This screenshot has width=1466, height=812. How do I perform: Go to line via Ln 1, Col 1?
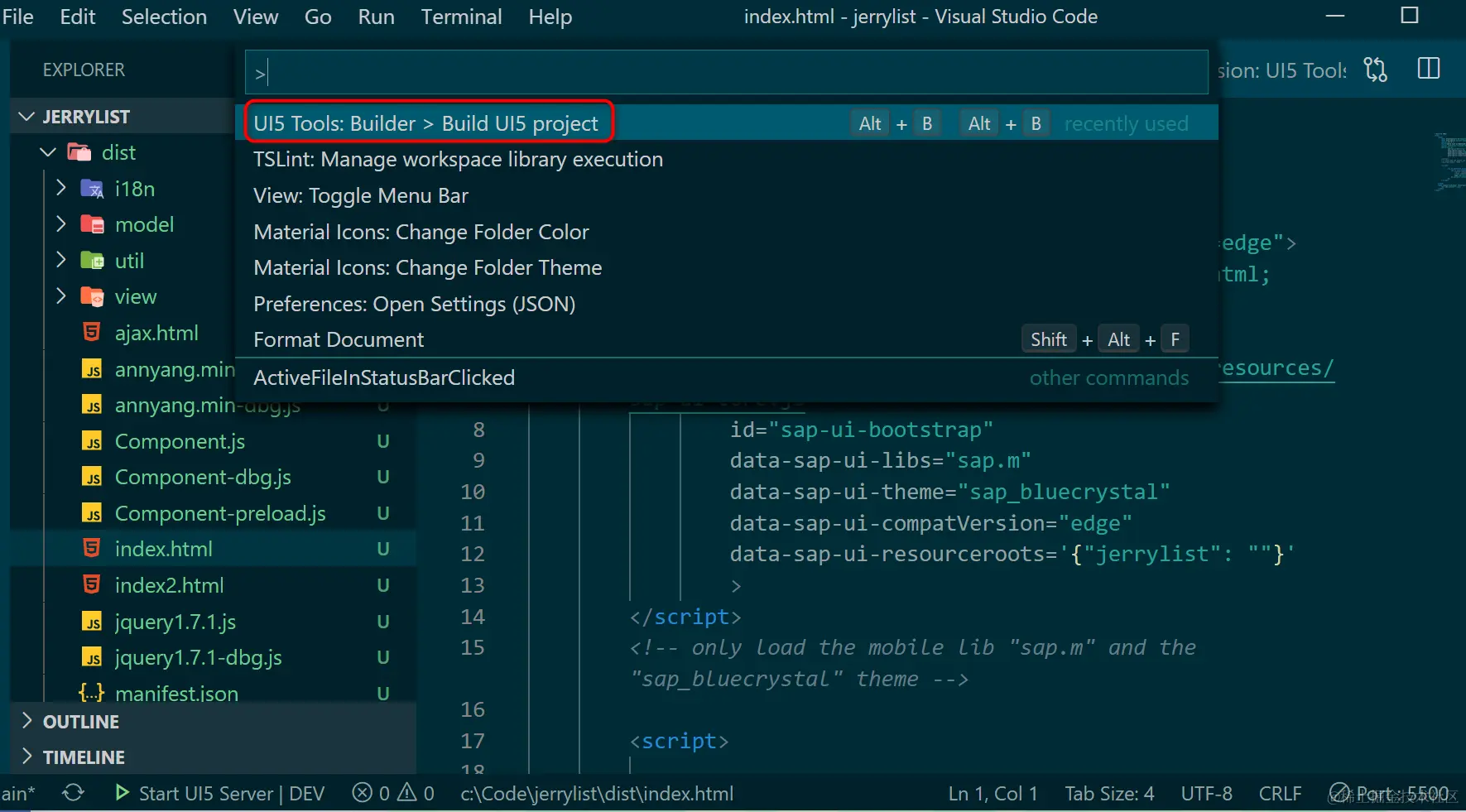[x=993, y=793]
